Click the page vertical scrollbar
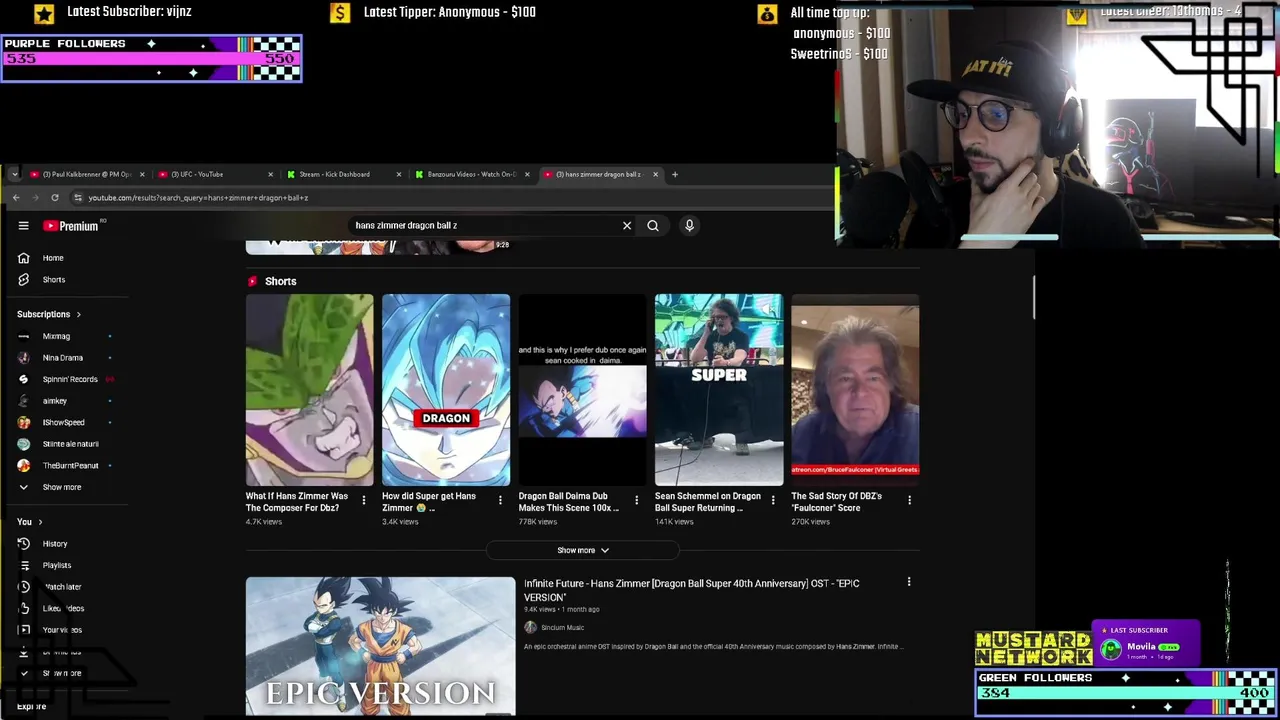Image resolution: width=1280 pixels, height=720 pixels. [1035, 298]
